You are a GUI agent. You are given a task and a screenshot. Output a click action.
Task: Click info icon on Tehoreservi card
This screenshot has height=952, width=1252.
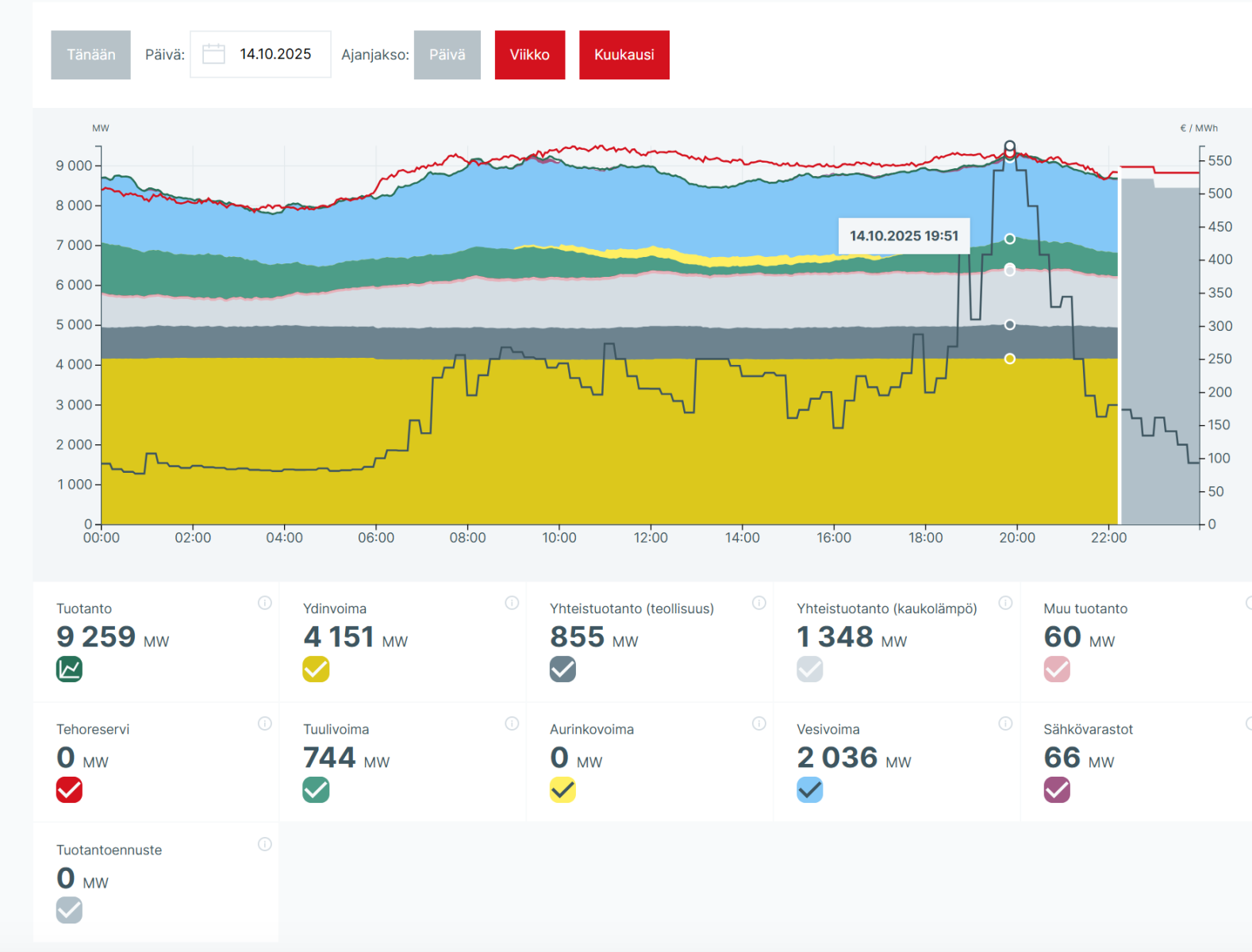264,724
